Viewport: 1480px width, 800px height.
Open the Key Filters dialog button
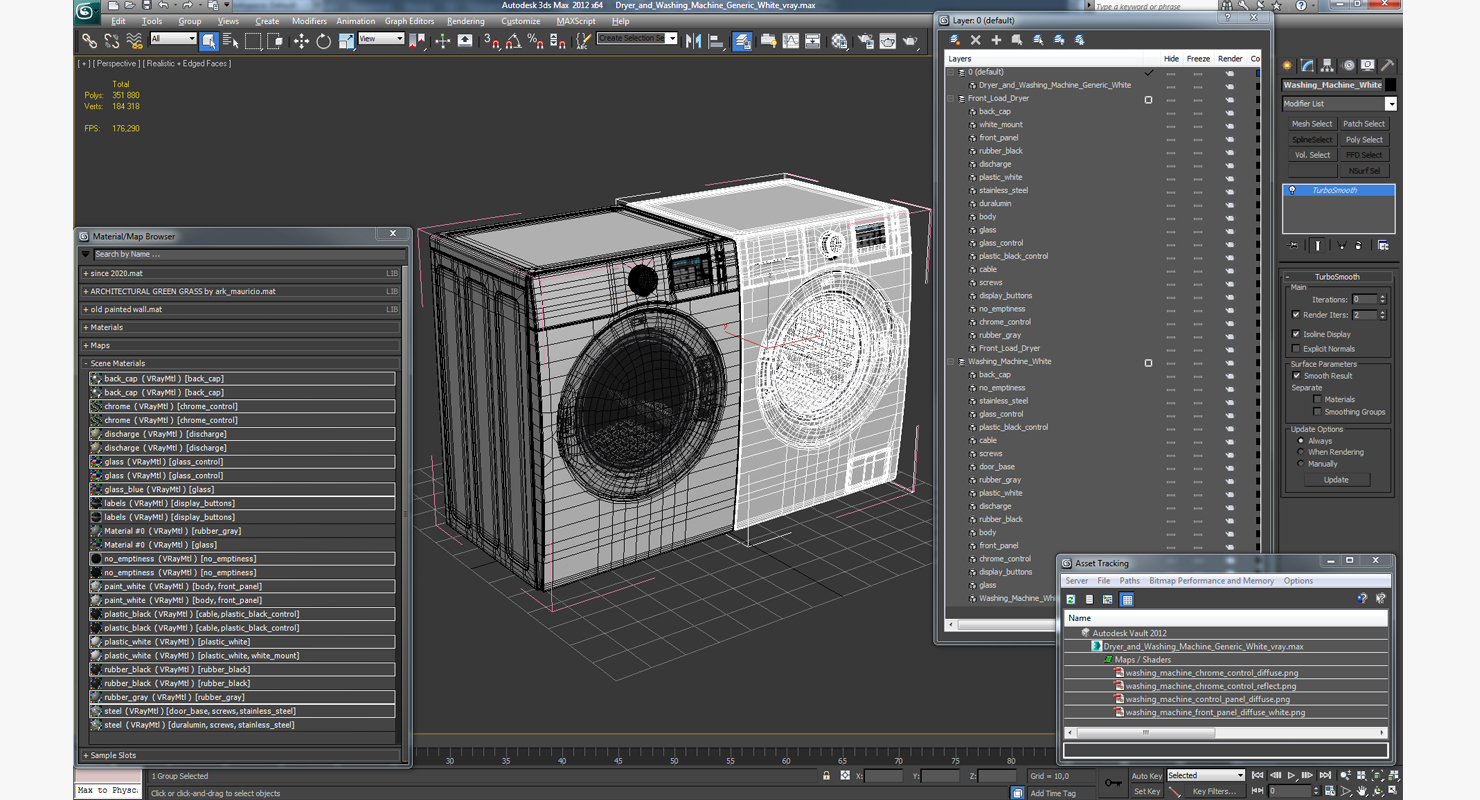click(1215, 791)
